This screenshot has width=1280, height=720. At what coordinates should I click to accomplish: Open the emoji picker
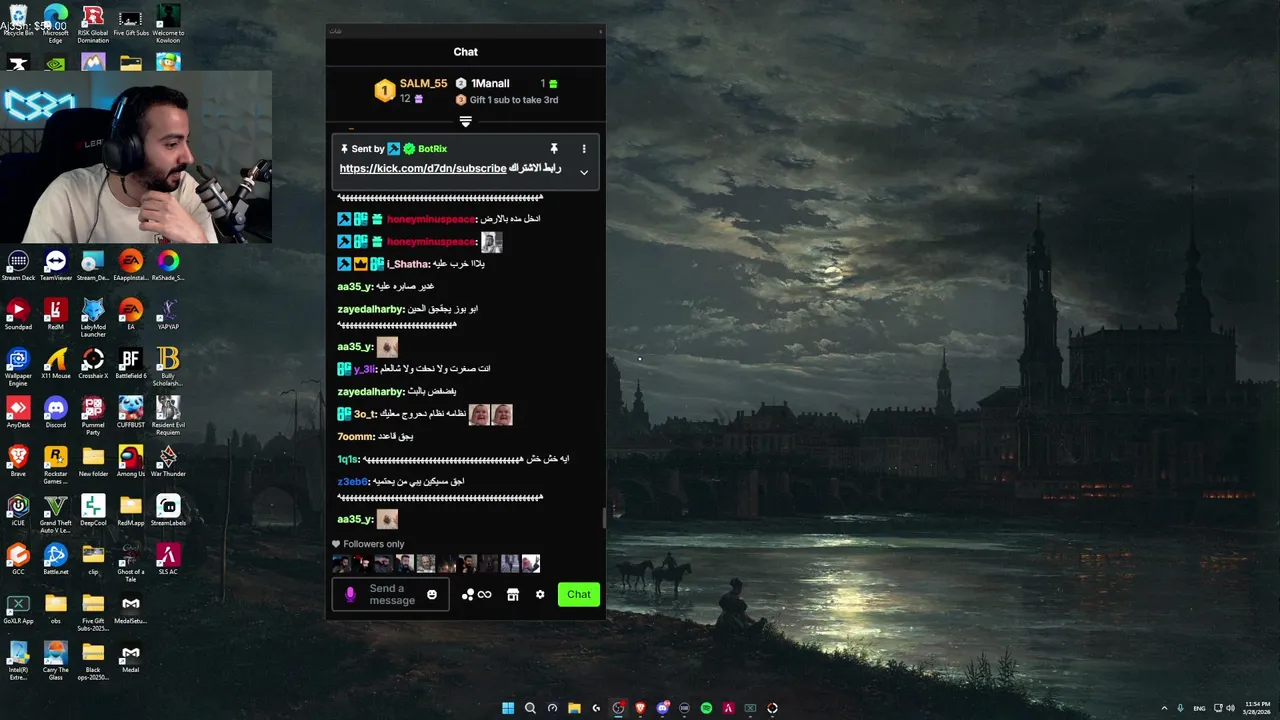[432, 594]
